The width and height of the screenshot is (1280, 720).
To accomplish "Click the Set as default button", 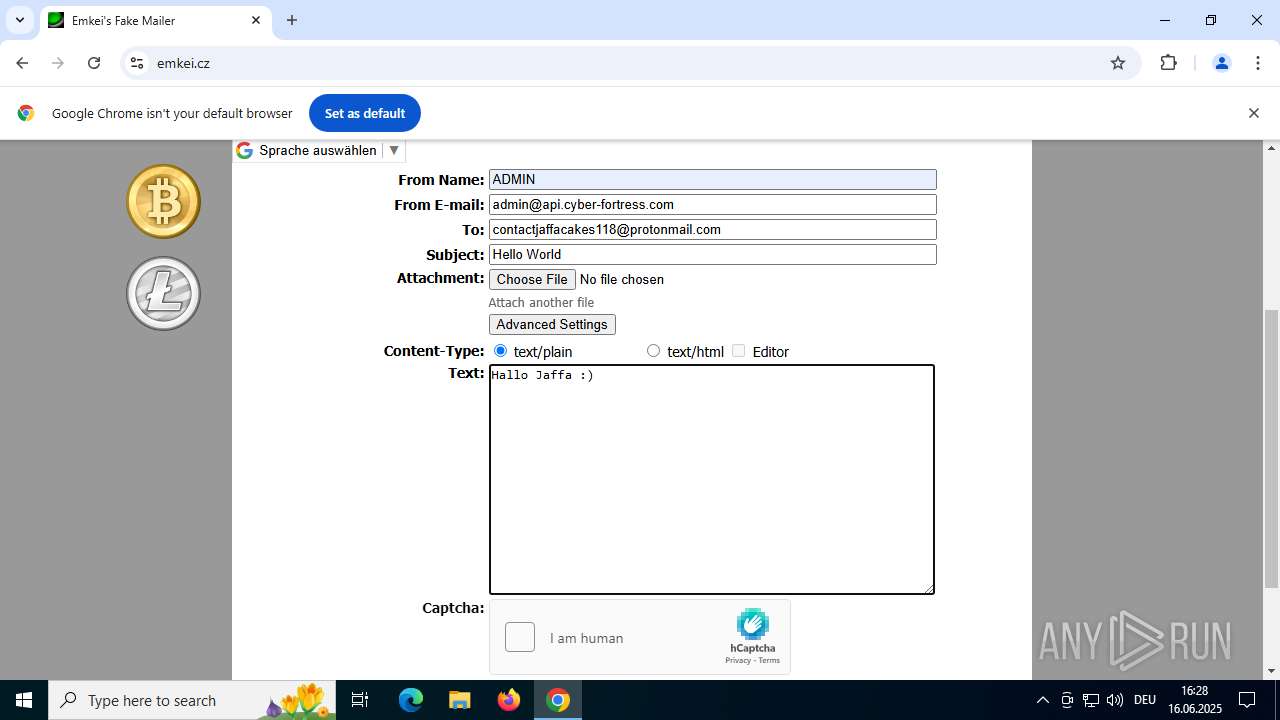I will click(x=365, y=113).
